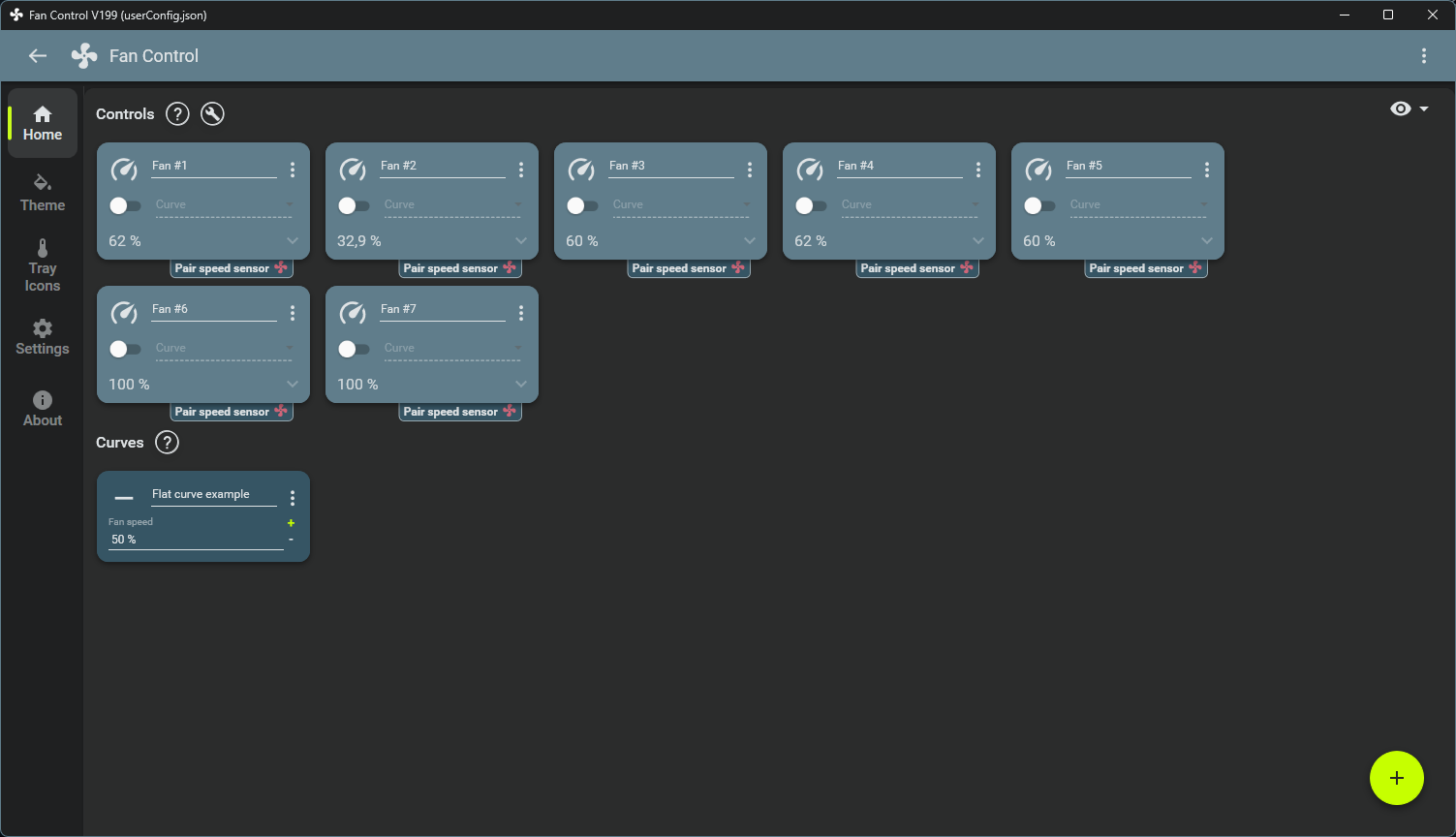Click Pair speed sensor under Fan #3
Viewport: 1456px width, 837px height.
coord(689,268)
